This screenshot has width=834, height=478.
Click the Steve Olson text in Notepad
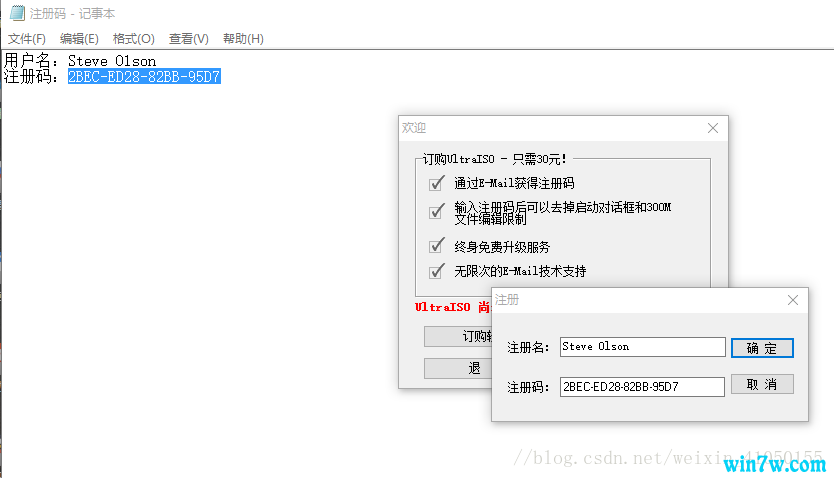click(112, 61)
